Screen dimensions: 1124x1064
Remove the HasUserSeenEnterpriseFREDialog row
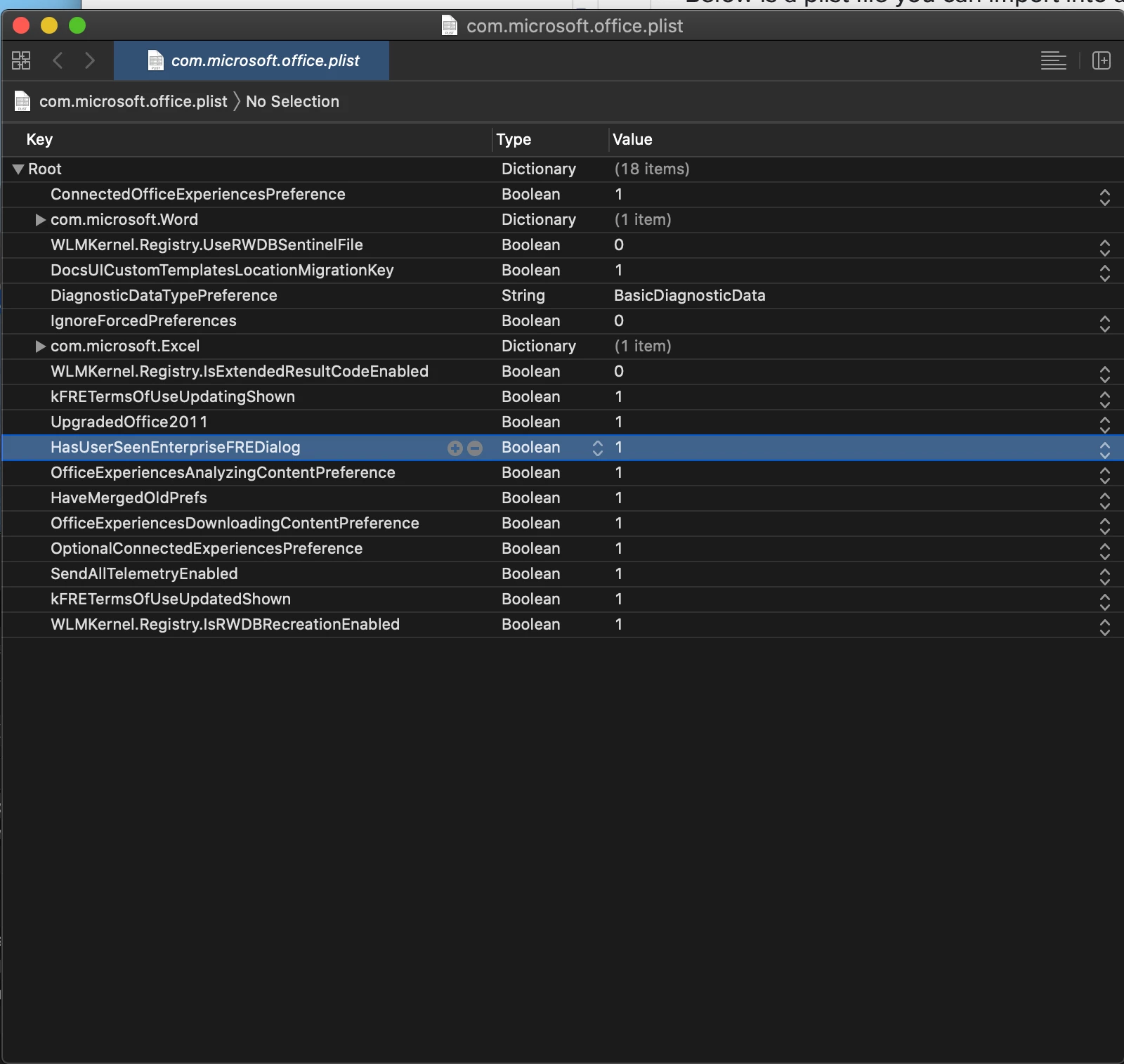[475, 448]
